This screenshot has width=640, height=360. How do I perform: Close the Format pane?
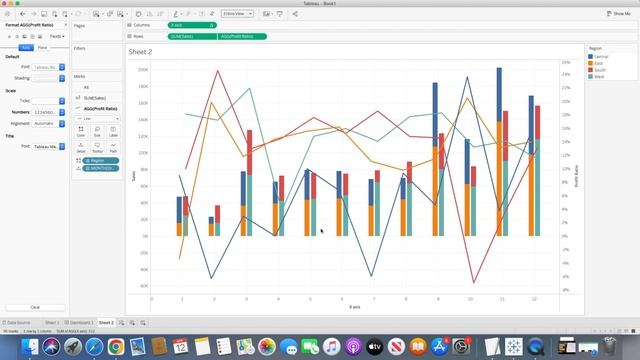[x=66, y=25]
